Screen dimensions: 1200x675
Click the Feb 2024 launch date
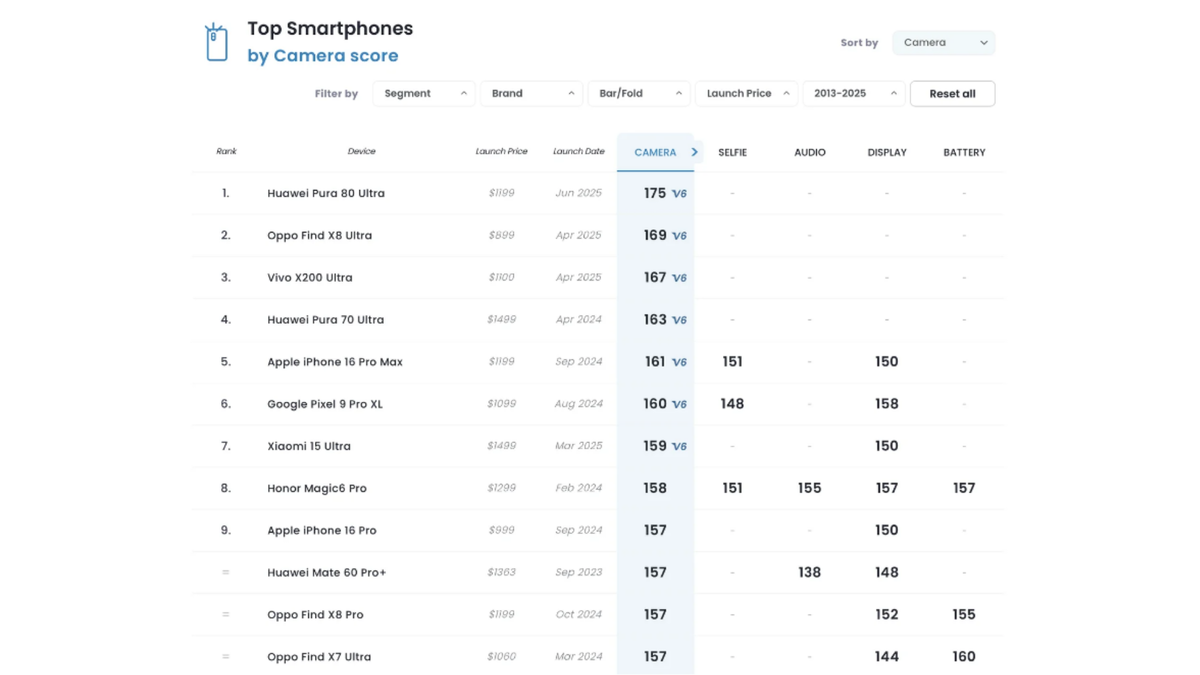pos(579,488)
